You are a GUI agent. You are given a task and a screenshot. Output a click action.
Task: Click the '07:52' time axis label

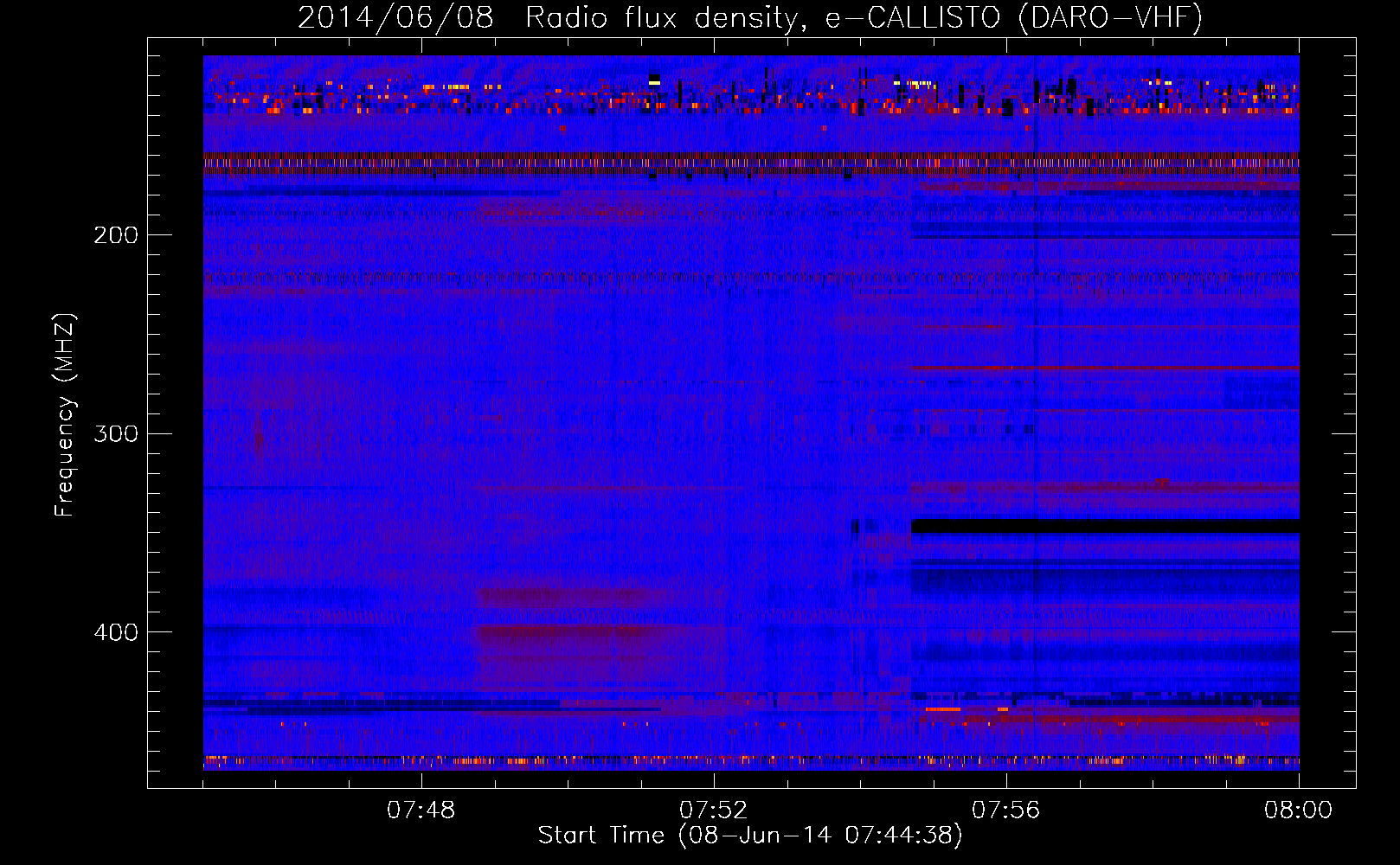coord(714,811)
